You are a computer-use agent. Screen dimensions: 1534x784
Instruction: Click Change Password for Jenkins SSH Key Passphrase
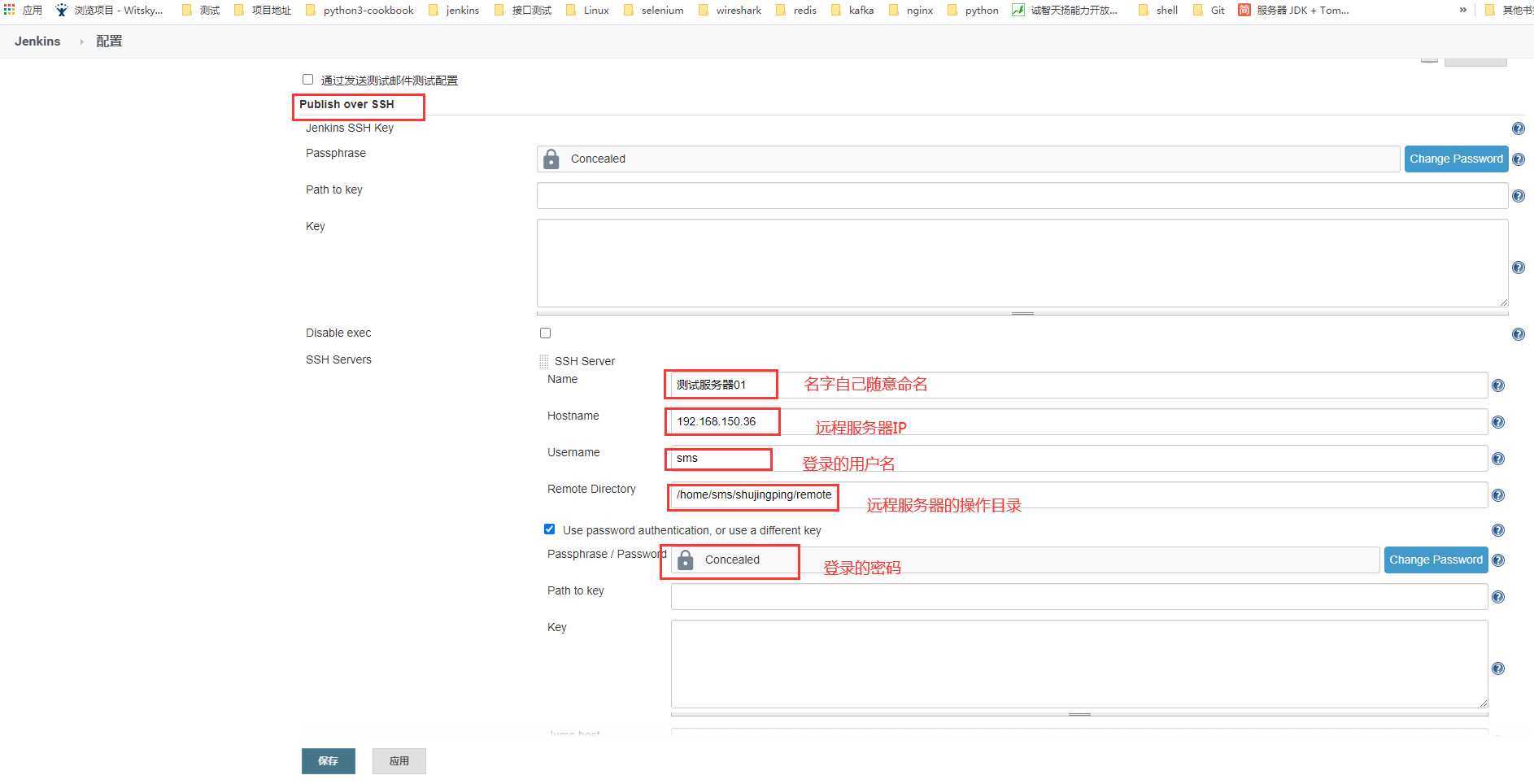point(1456,159)
